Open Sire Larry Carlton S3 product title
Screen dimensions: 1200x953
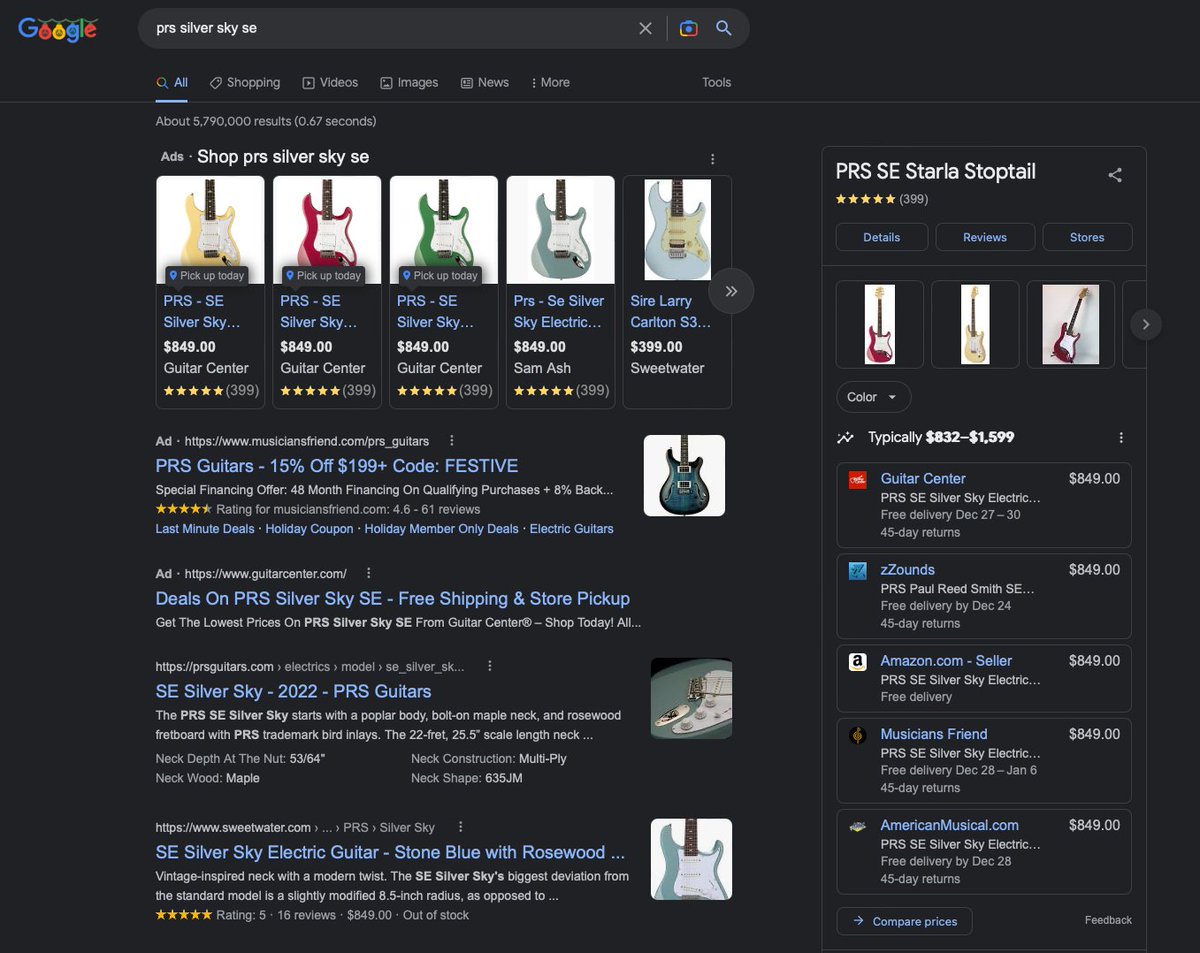(671, 312)
